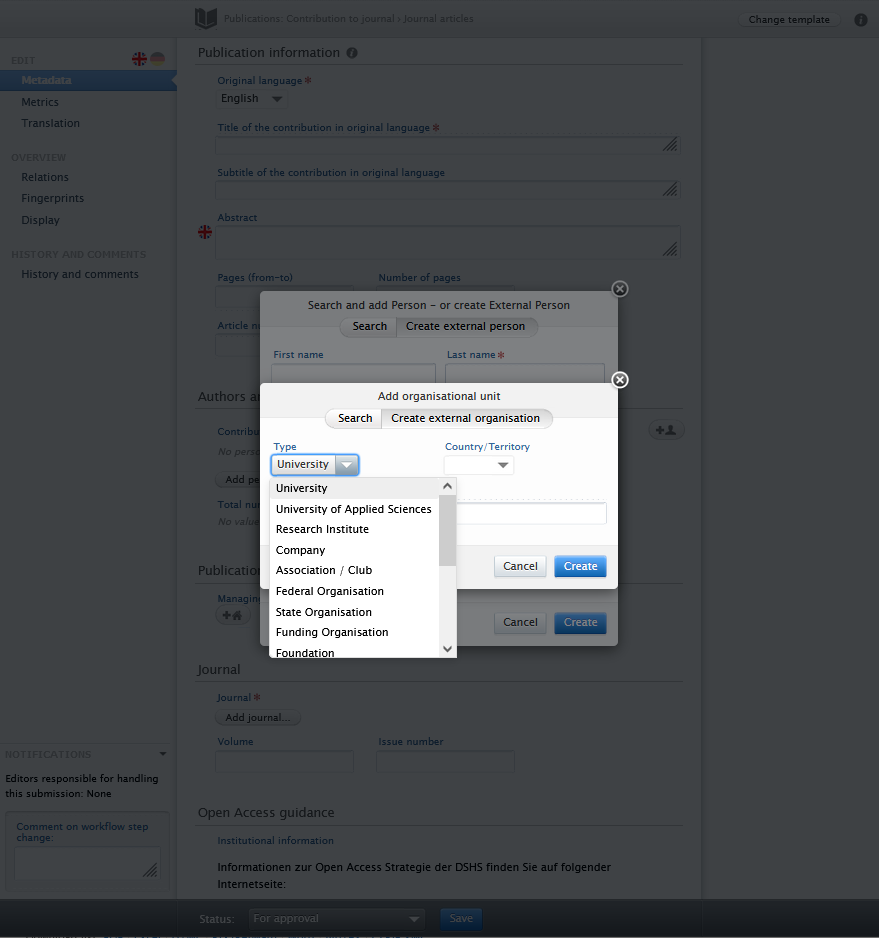Open the info icon in the top-right header

861,19
